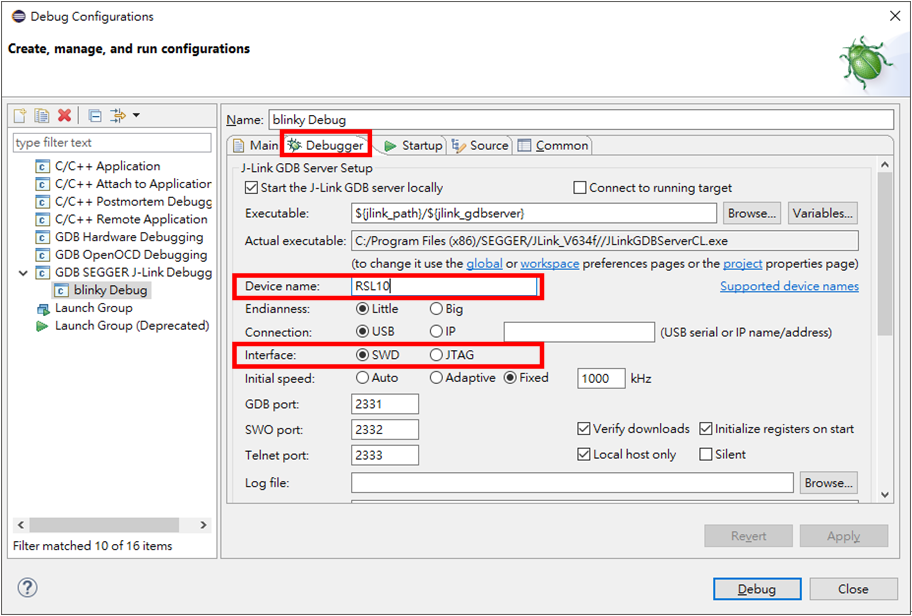Delete selected configuration with the red X icon
The width and height of the screenshot is (912, 616).
coord(64,116)
